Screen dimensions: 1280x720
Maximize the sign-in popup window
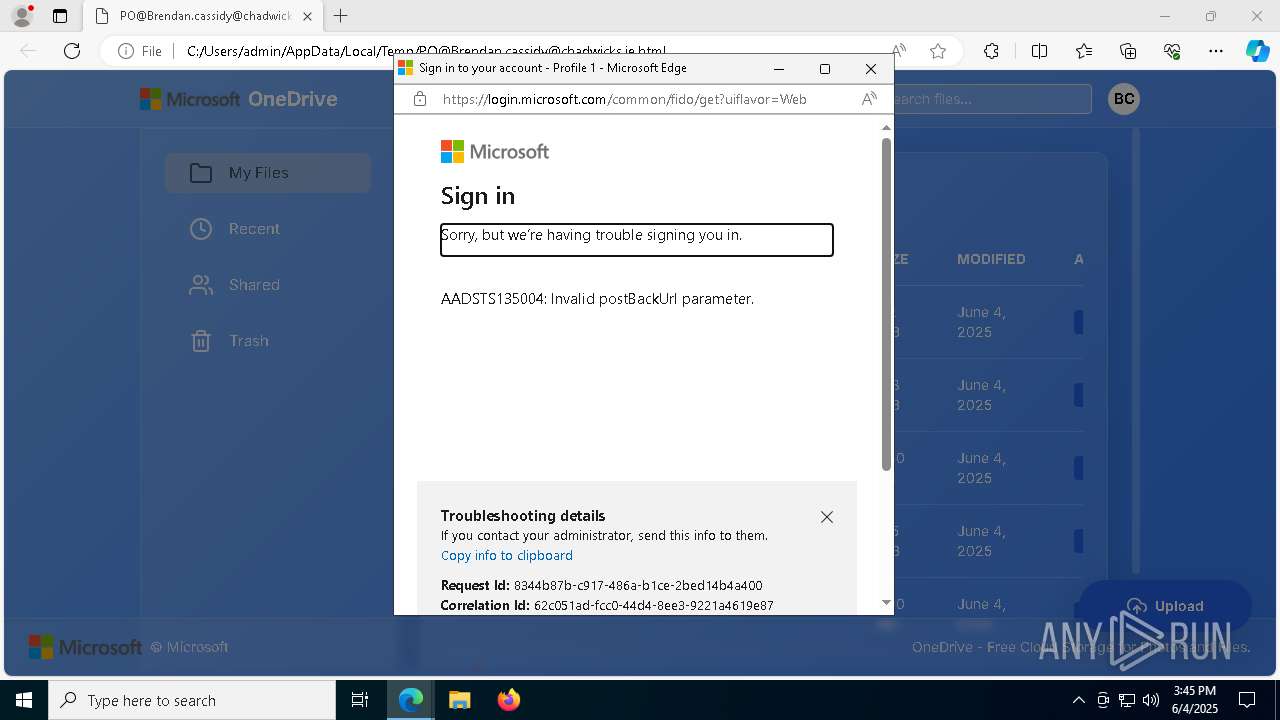click(x=825, y=68)
